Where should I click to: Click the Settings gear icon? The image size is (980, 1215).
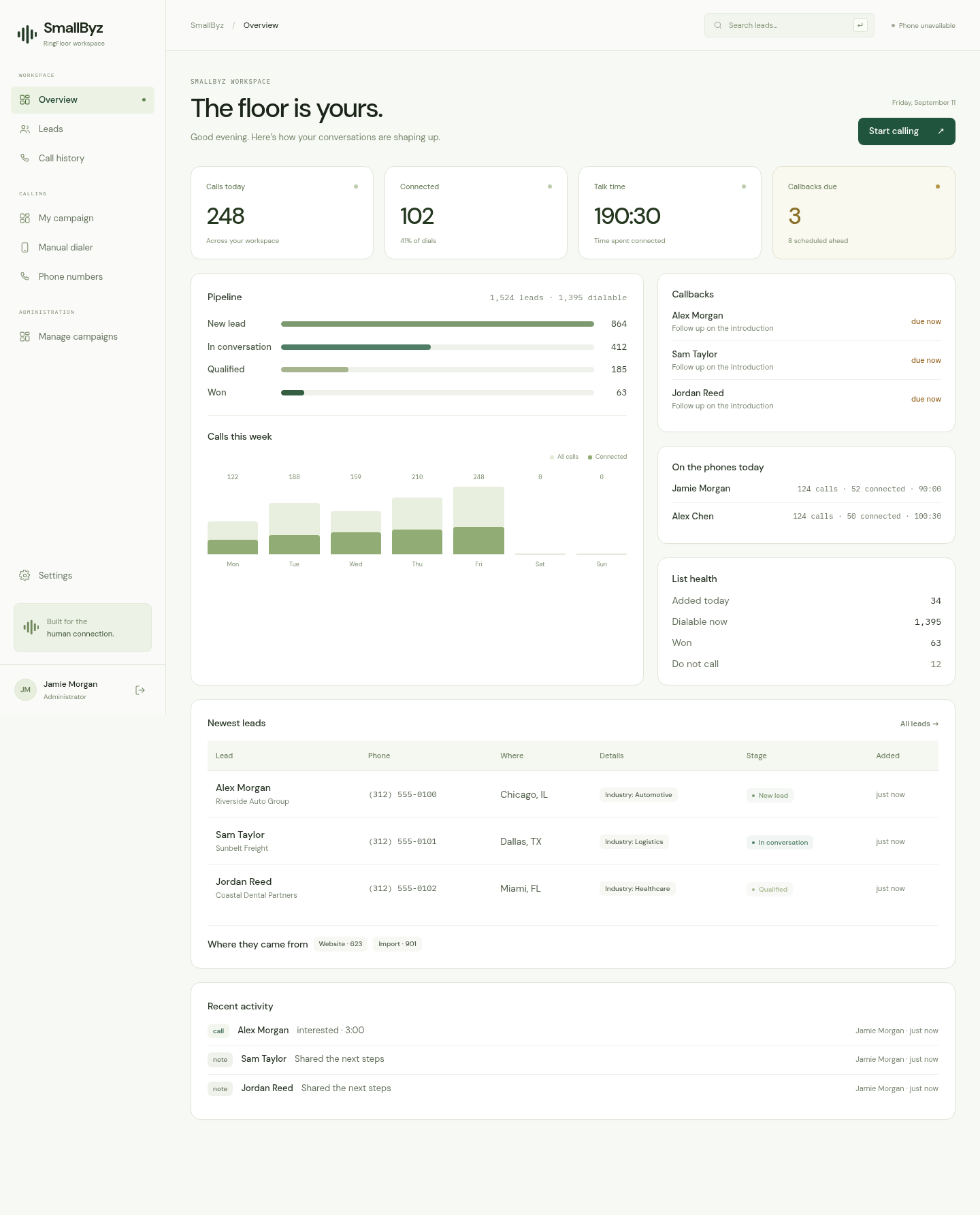tap(25, 576)
